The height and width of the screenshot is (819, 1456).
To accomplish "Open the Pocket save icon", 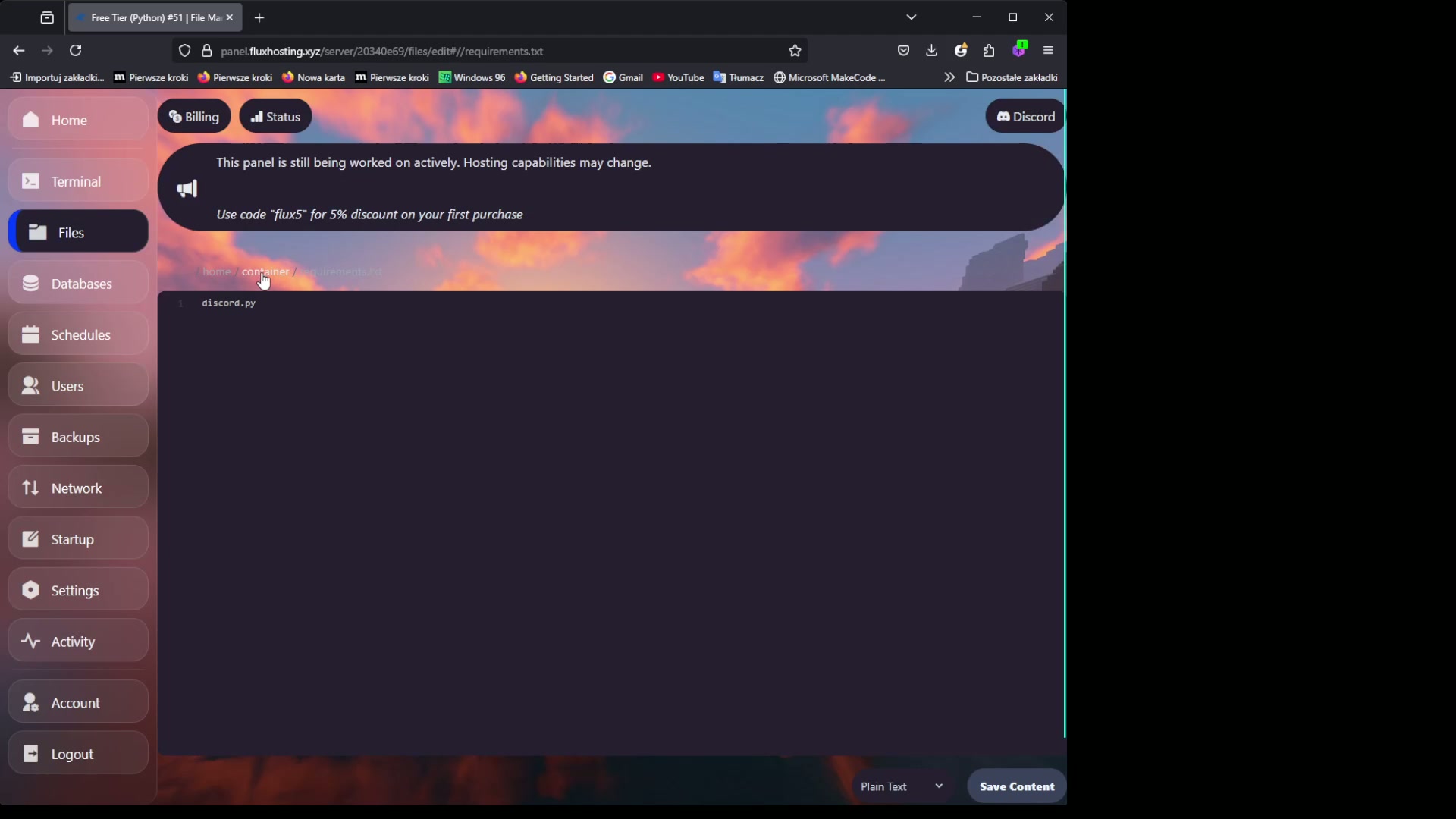I will [903, 51].
